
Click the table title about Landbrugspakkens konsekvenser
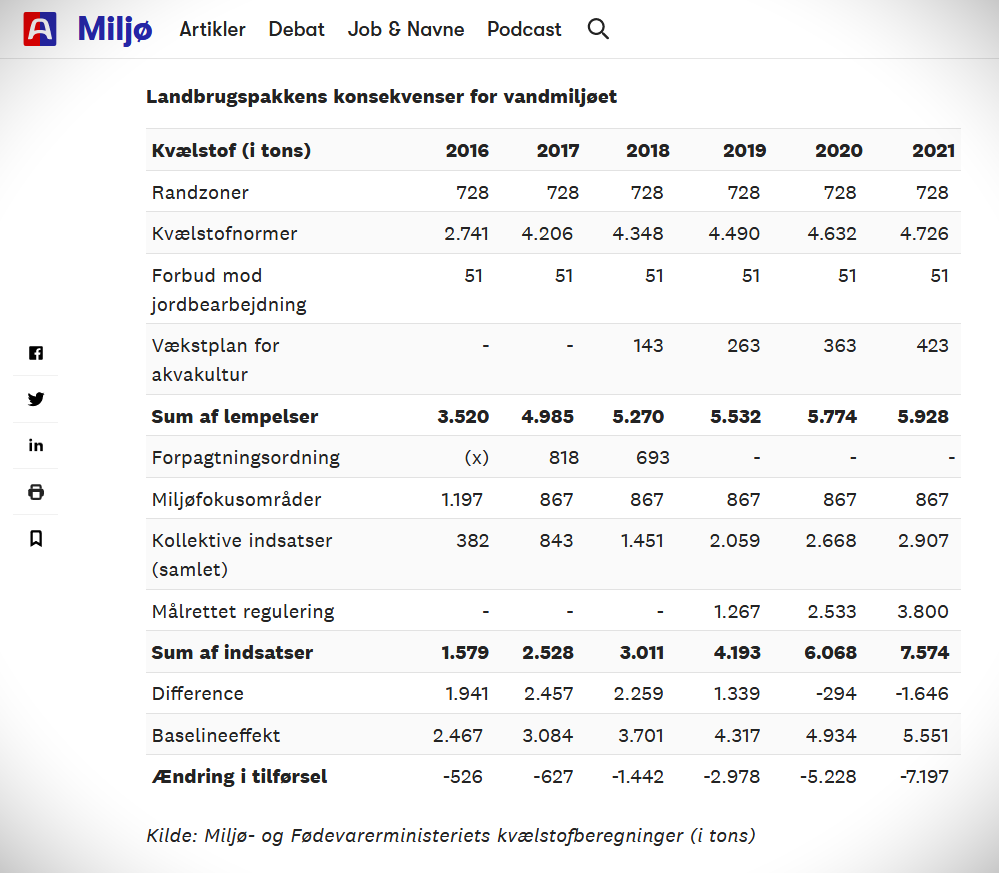point(381,97)
